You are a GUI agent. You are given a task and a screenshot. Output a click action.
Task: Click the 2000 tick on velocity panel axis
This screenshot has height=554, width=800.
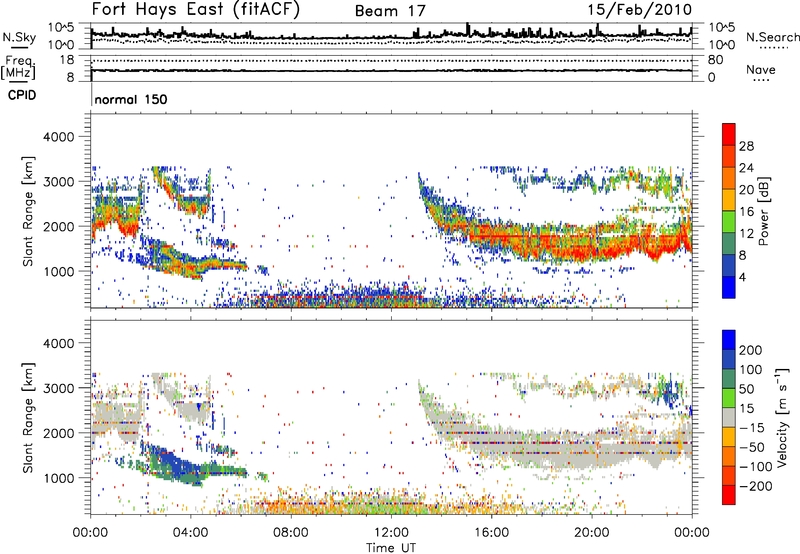coord(58,433)
